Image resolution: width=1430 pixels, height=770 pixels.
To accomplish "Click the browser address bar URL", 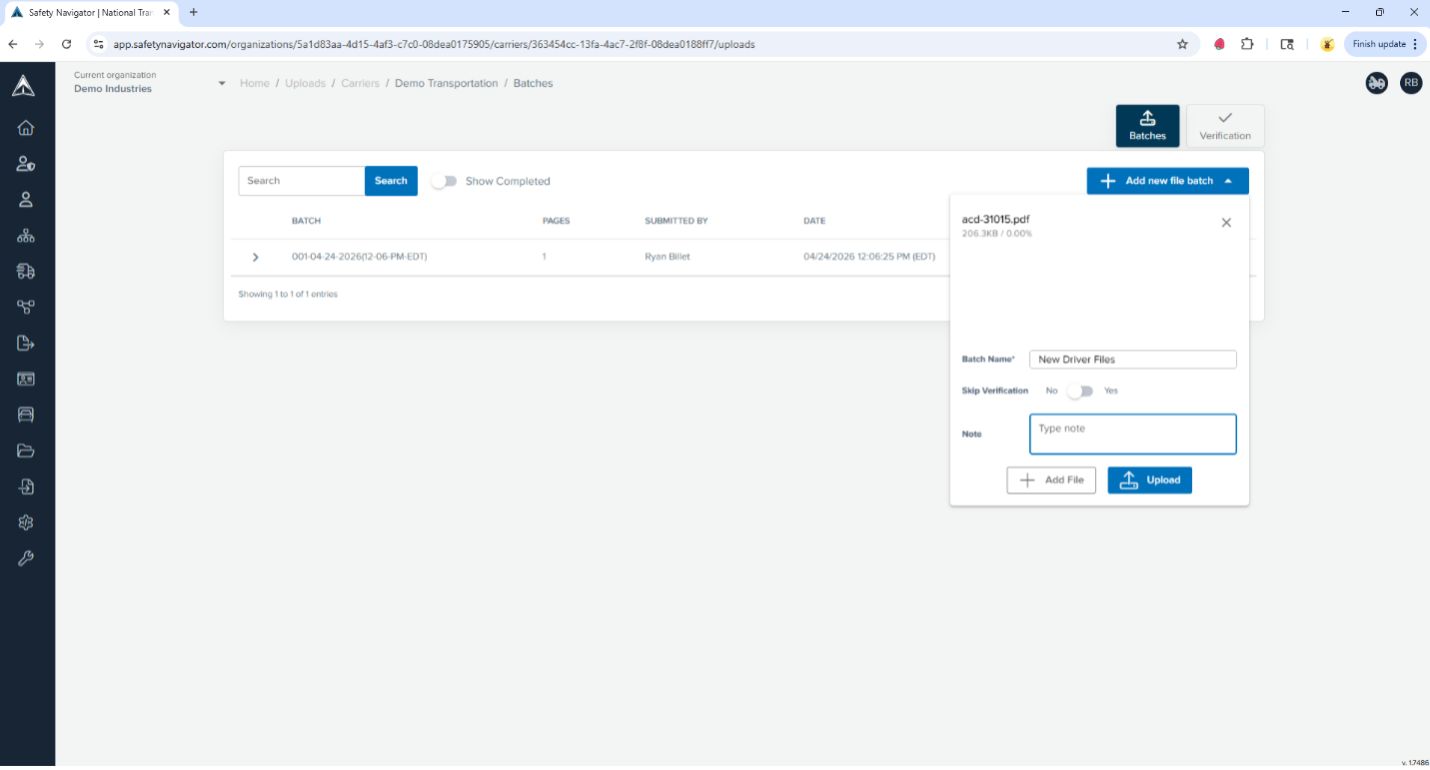I will 434,44.
